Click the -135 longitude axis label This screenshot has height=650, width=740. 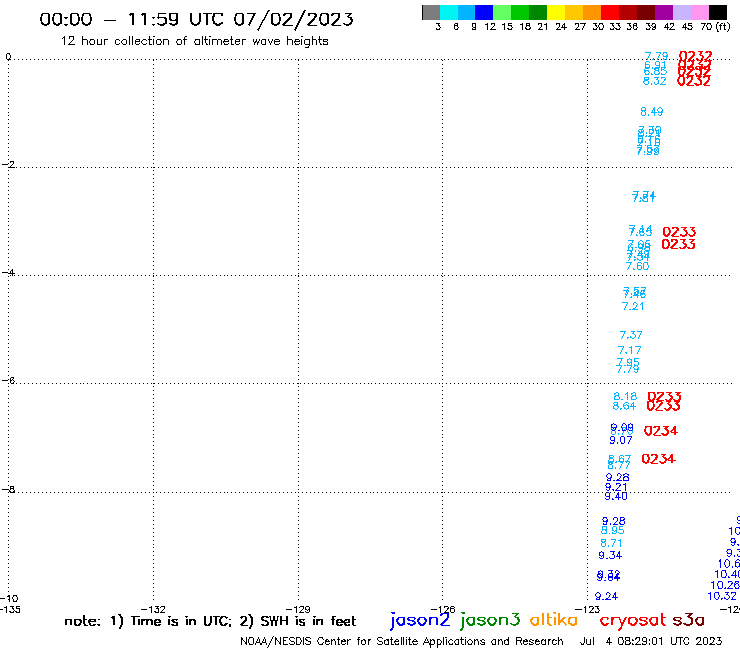pyautogui.click(x=10, y=610)
